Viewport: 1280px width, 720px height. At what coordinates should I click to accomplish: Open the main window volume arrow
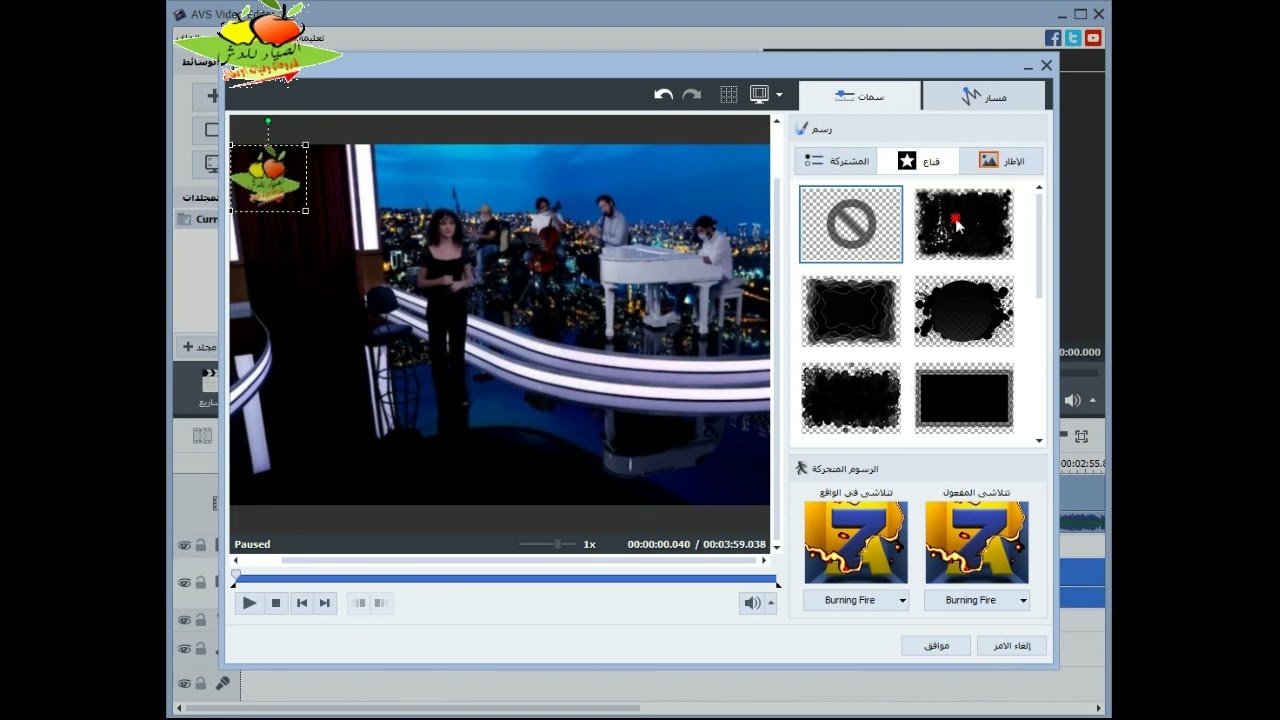tap(1092, 400)
